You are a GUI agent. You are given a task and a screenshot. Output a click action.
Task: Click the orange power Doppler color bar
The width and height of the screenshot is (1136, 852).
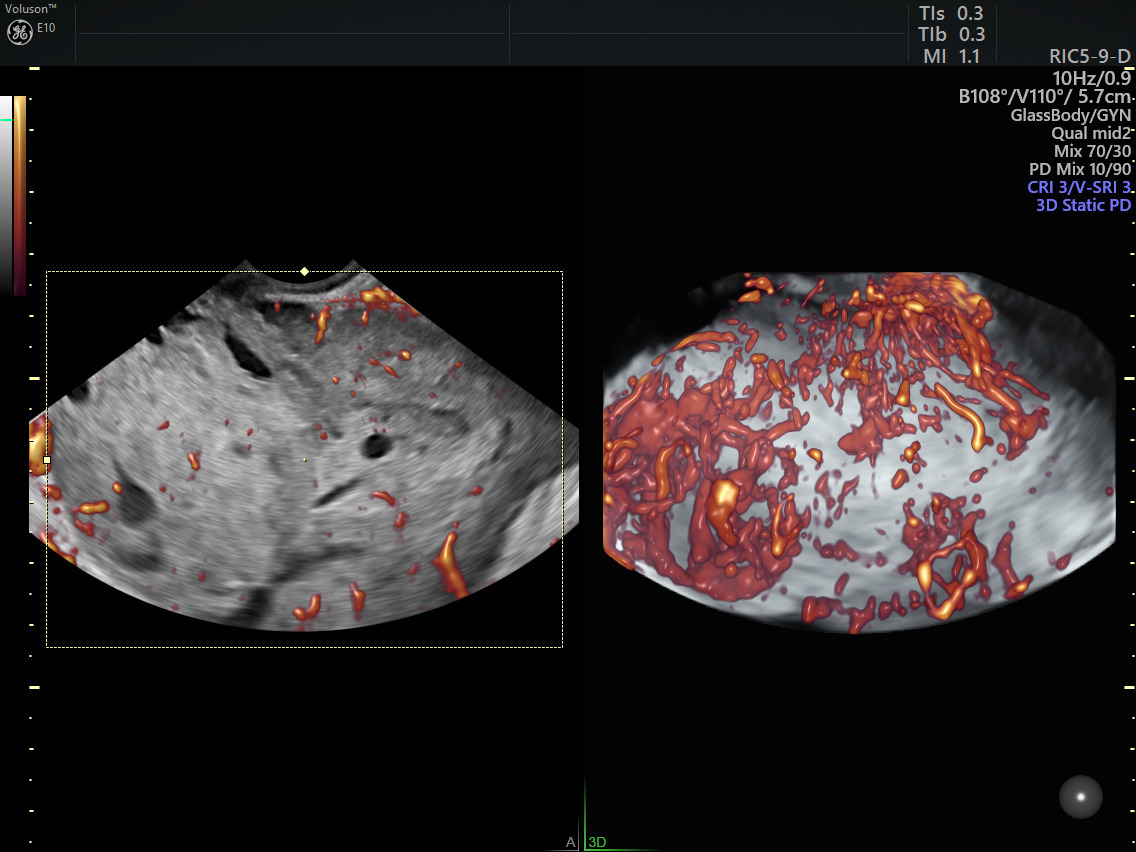[x=20, y=195]
